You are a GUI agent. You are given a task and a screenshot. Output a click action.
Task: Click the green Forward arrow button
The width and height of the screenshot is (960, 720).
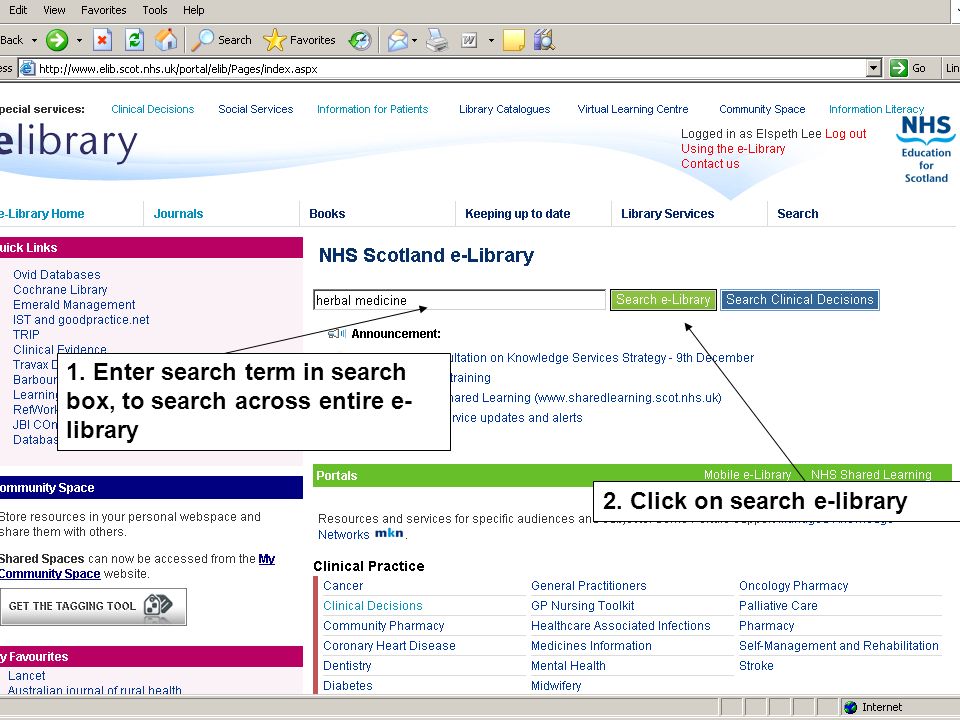(x=57, y=40)
